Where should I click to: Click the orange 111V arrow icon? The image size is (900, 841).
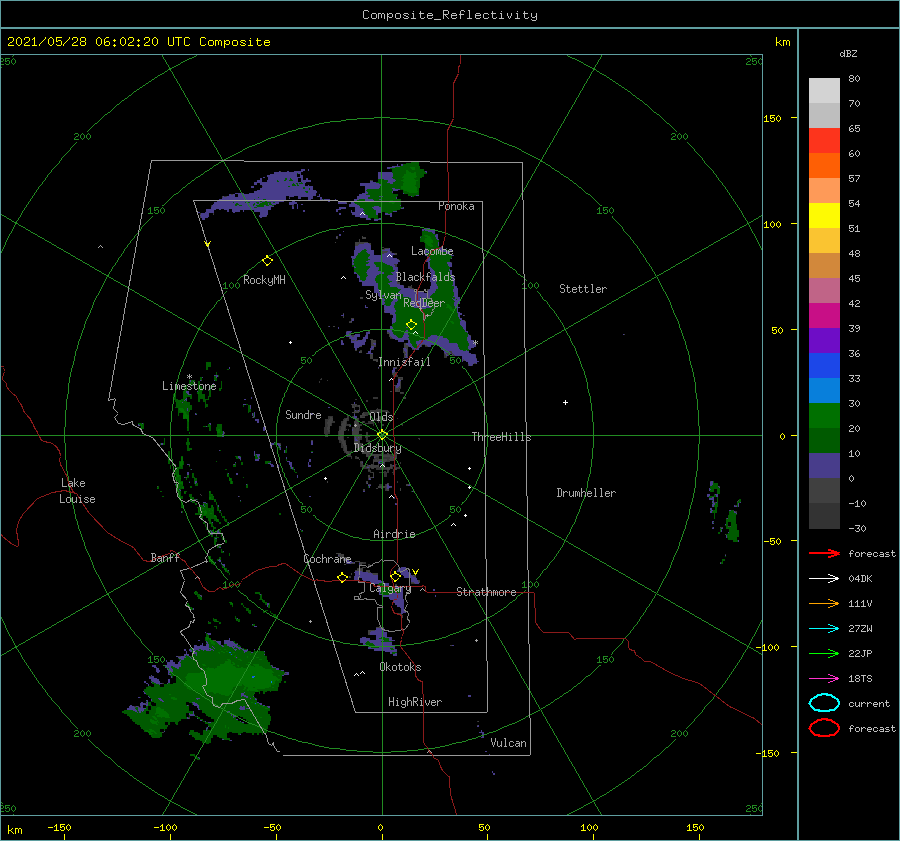[x=824, y=603]
